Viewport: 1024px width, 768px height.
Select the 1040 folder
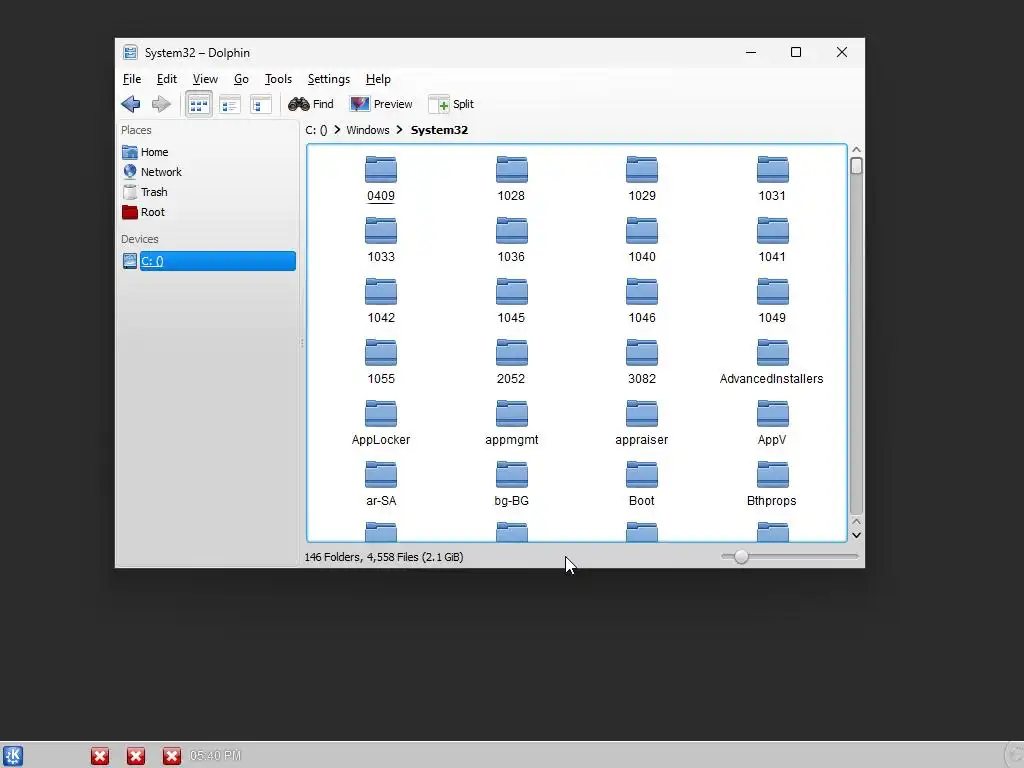point(642,240)
